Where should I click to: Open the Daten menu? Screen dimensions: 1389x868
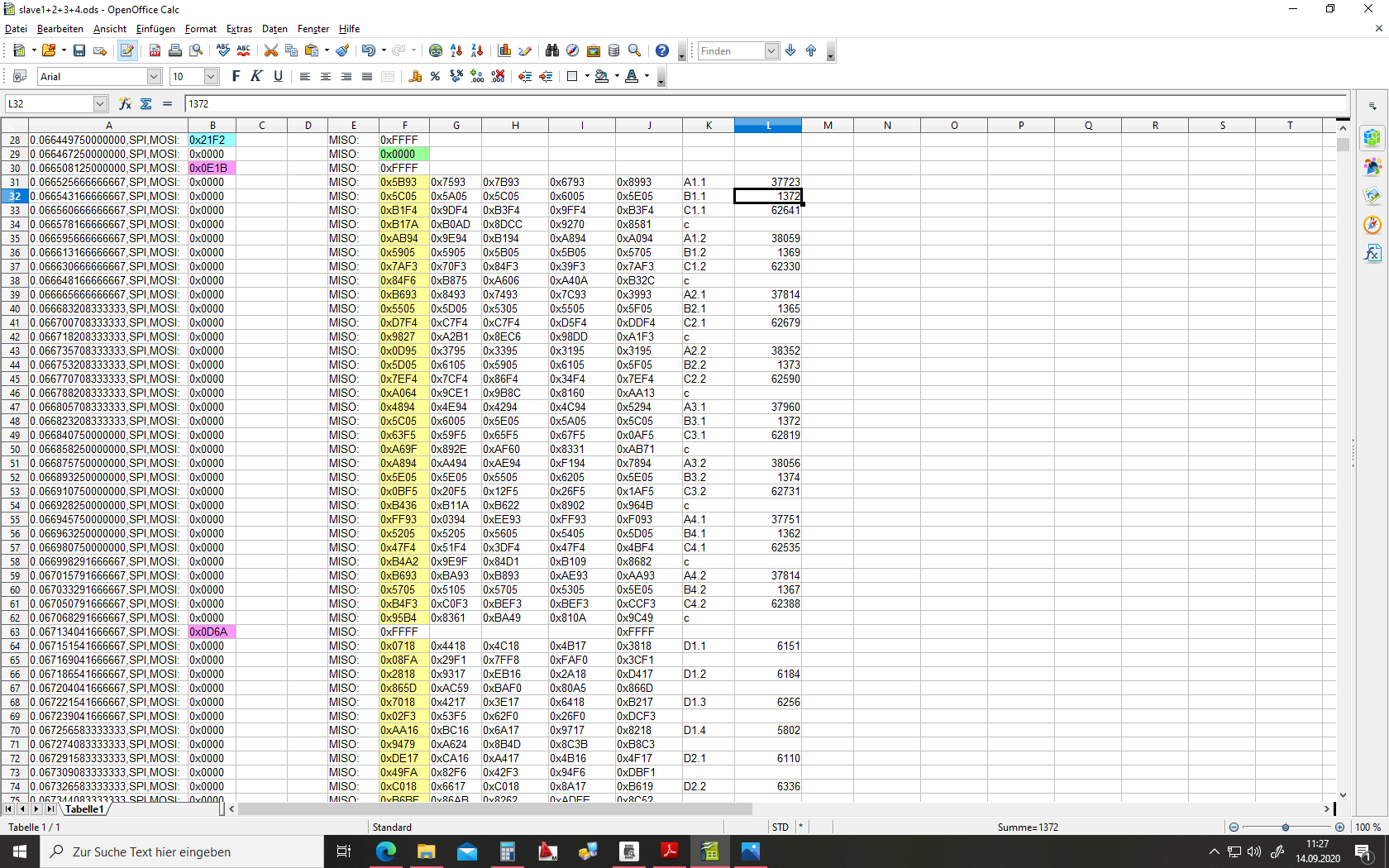tap(274, 29)
